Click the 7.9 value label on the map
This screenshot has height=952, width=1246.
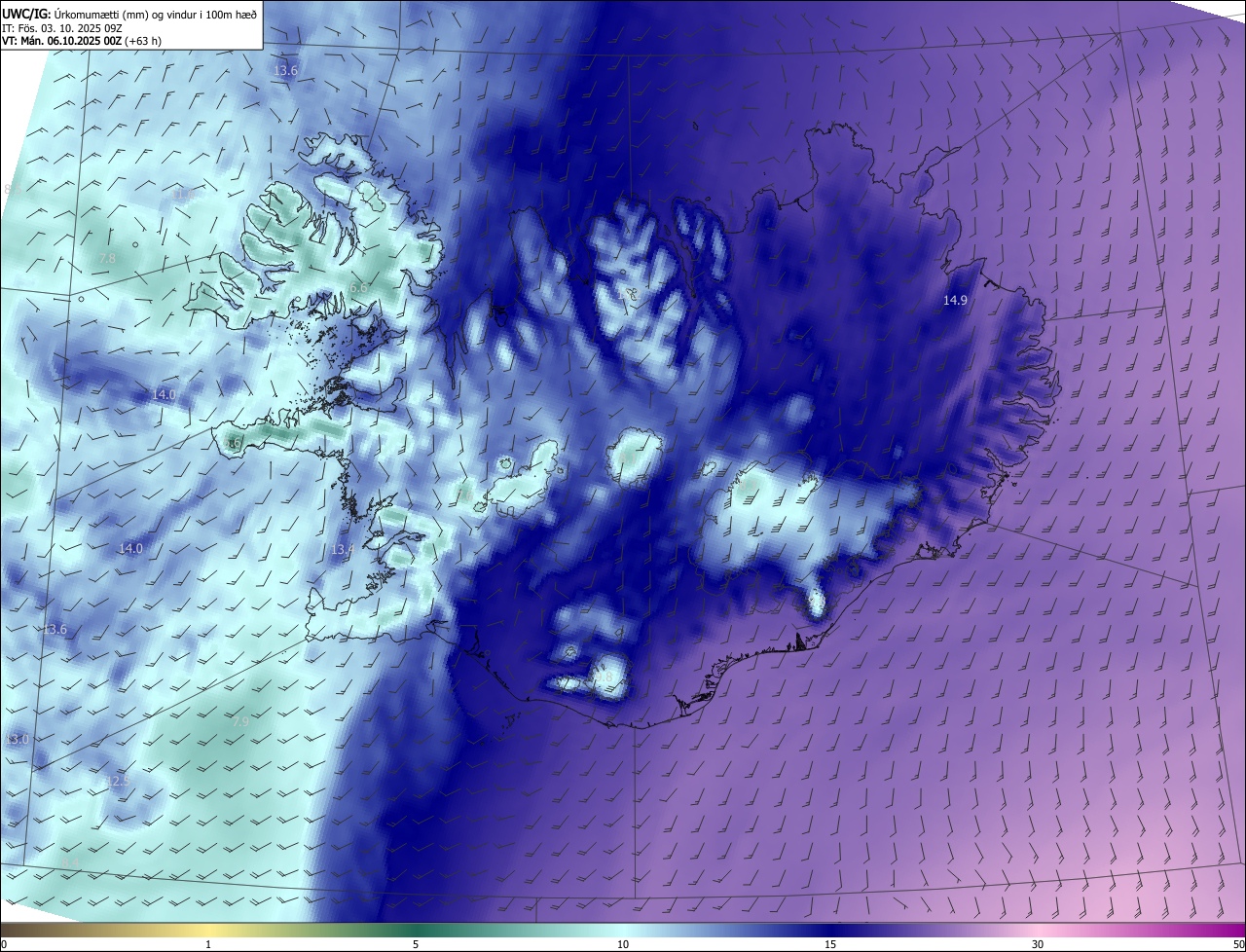click(240, 722)
